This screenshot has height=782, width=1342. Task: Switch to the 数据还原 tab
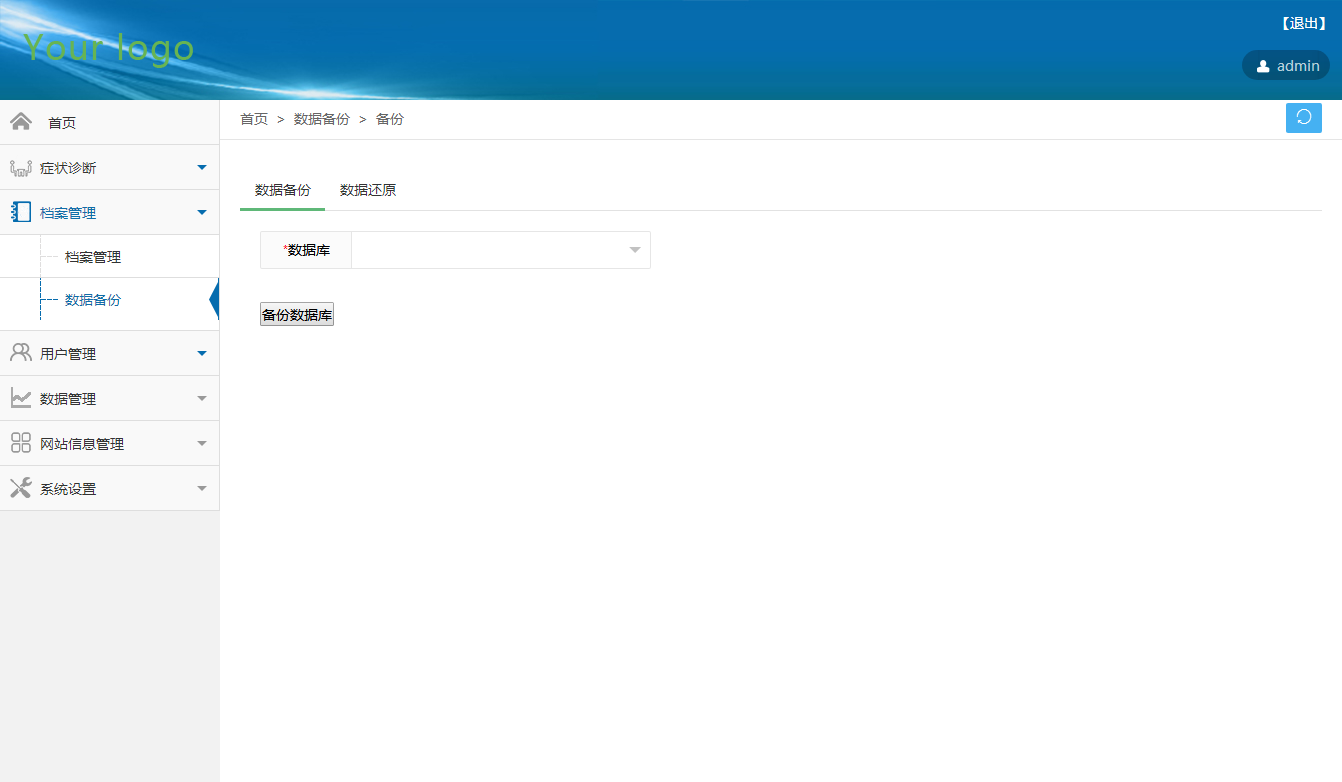[368, 190]
